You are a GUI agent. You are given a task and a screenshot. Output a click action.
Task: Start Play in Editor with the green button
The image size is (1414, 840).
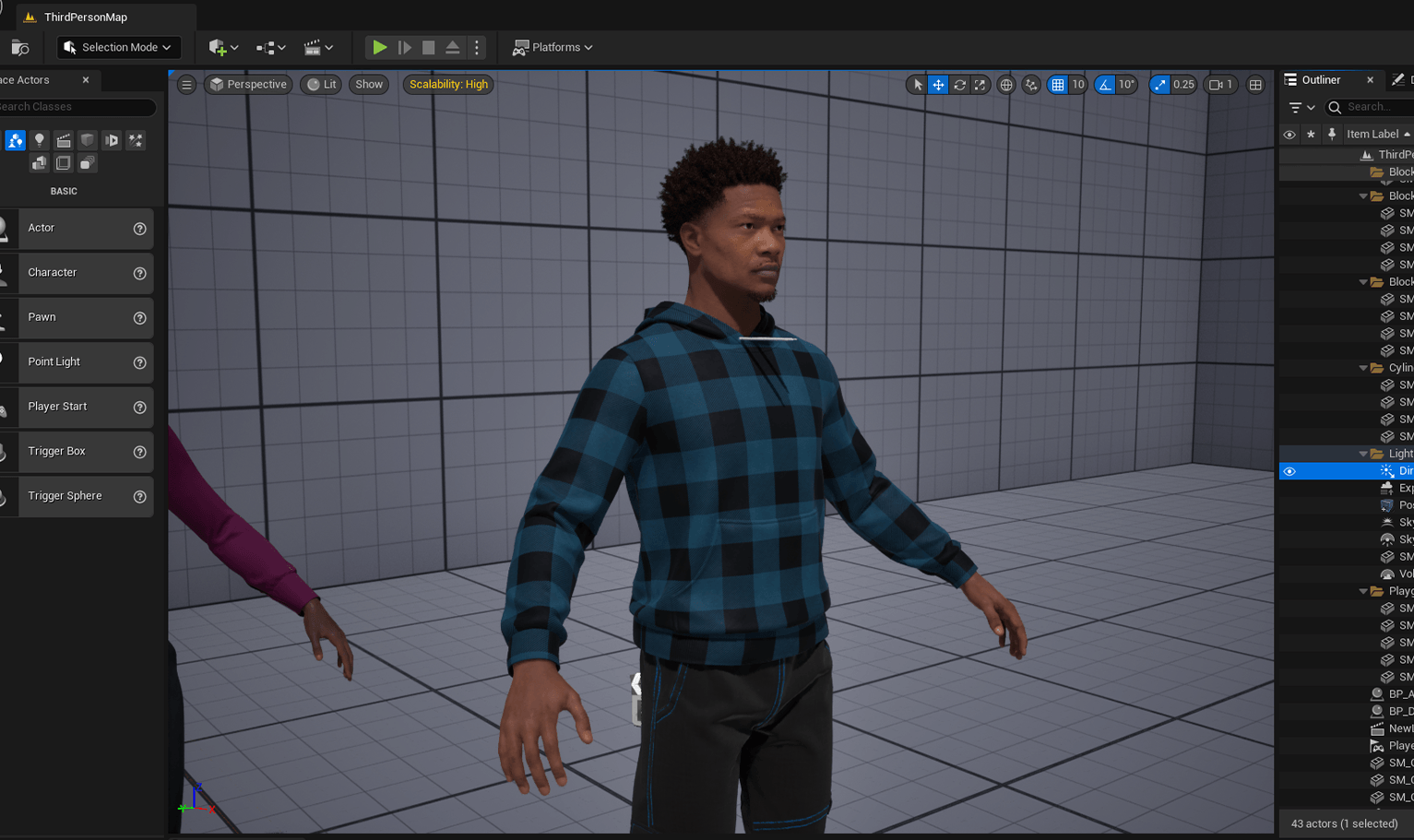point(379,47)
